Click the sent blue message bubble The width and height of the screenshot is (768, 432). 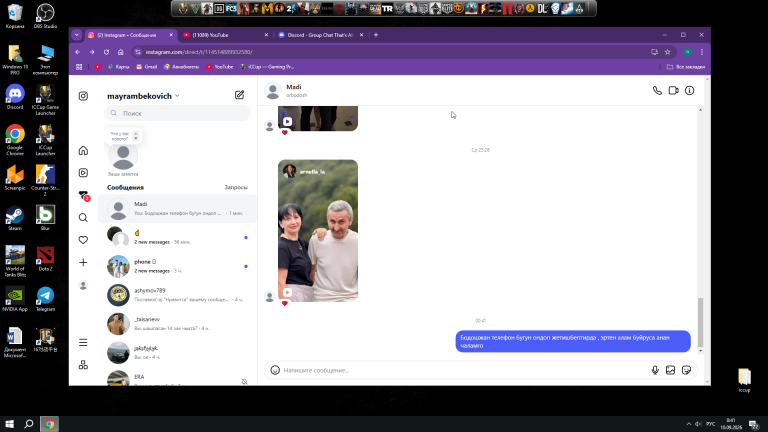pyautogui.click(x=573, y=341)
